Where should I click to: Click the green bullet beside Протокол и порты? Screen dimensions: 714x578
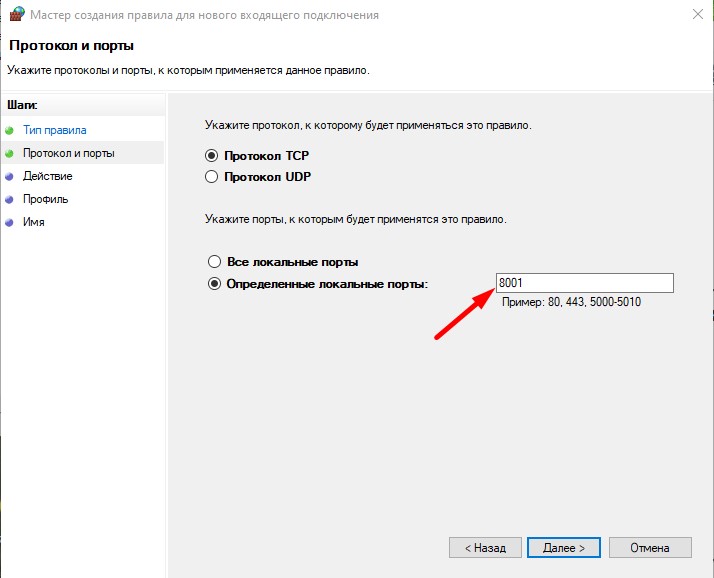[10, 154]
